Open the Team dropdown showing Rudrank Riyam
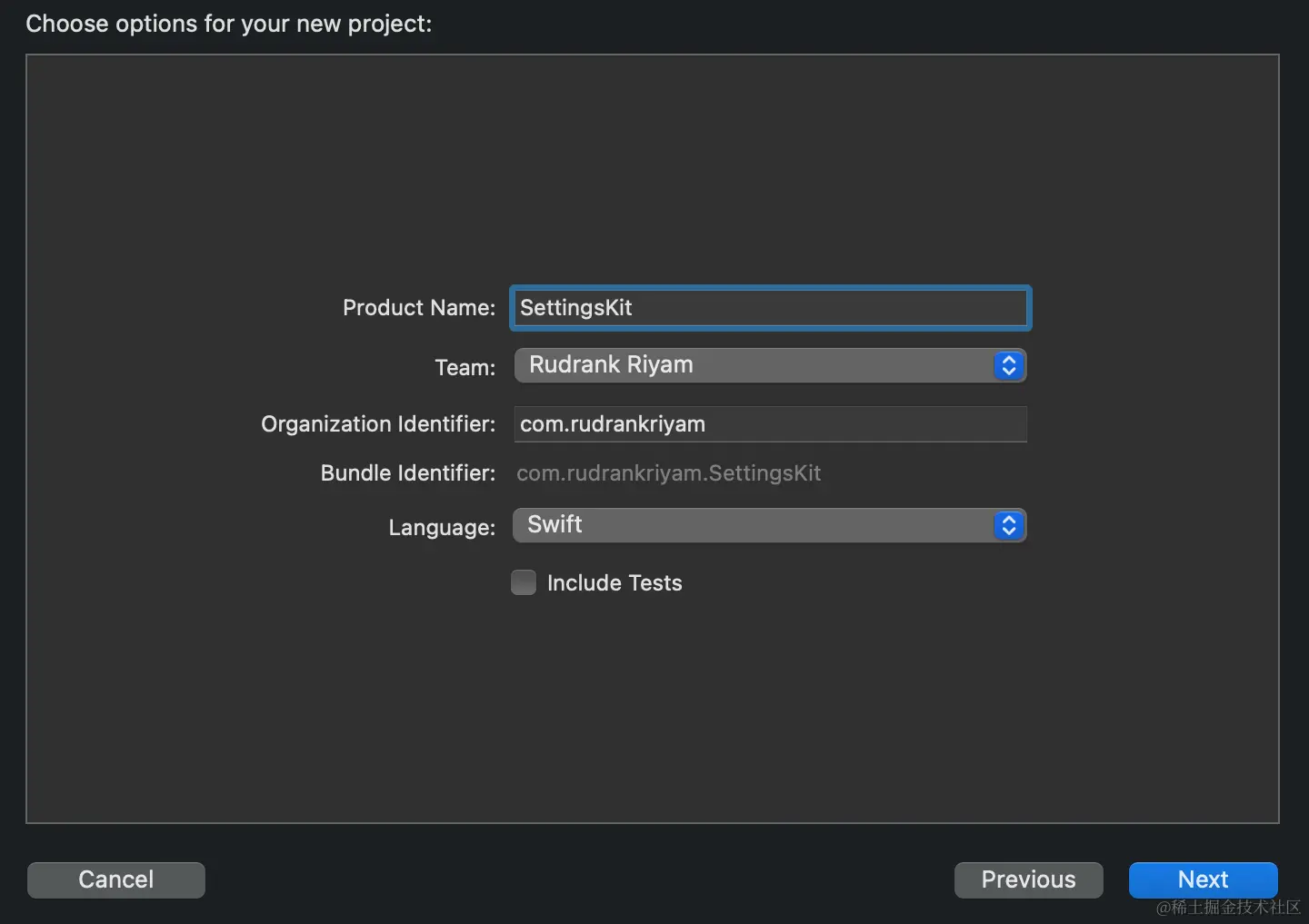The height and width of the screenshot is (924, 1309). (x=769, y=365)
